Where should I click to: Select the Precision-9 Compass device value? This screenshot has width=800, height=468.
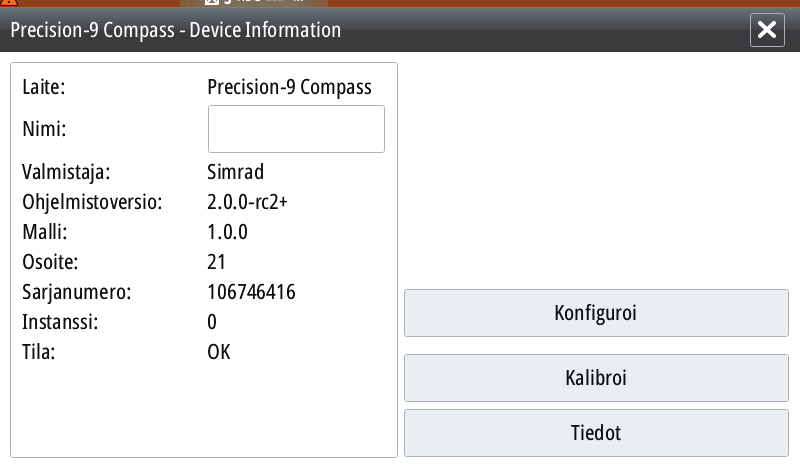pyautogui.click(x=289, y=87)
